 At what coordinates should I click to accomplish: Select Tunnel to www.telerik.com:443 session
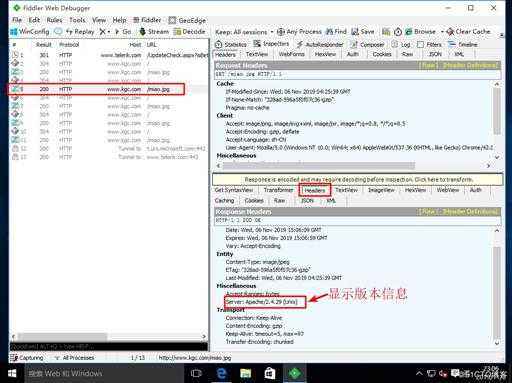tap(109, 157)
